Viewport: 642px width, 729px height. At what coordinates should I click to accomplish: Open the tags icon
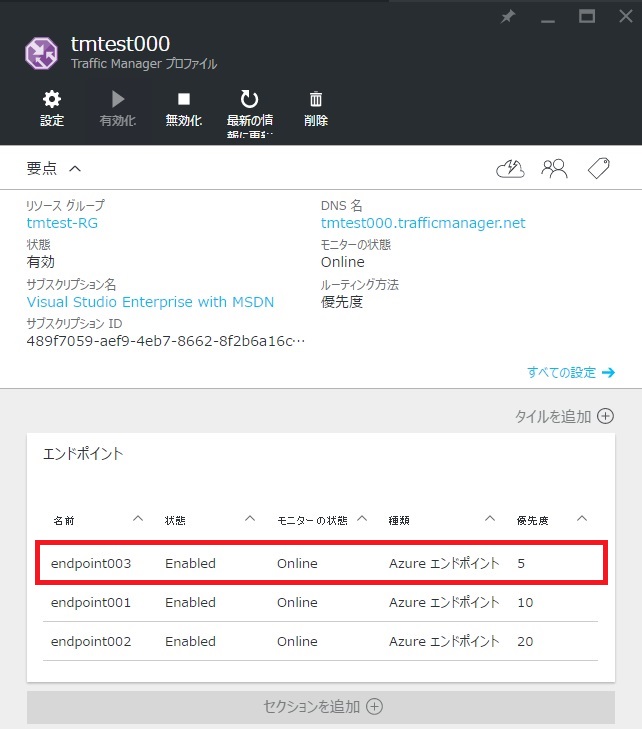point(599,168)
